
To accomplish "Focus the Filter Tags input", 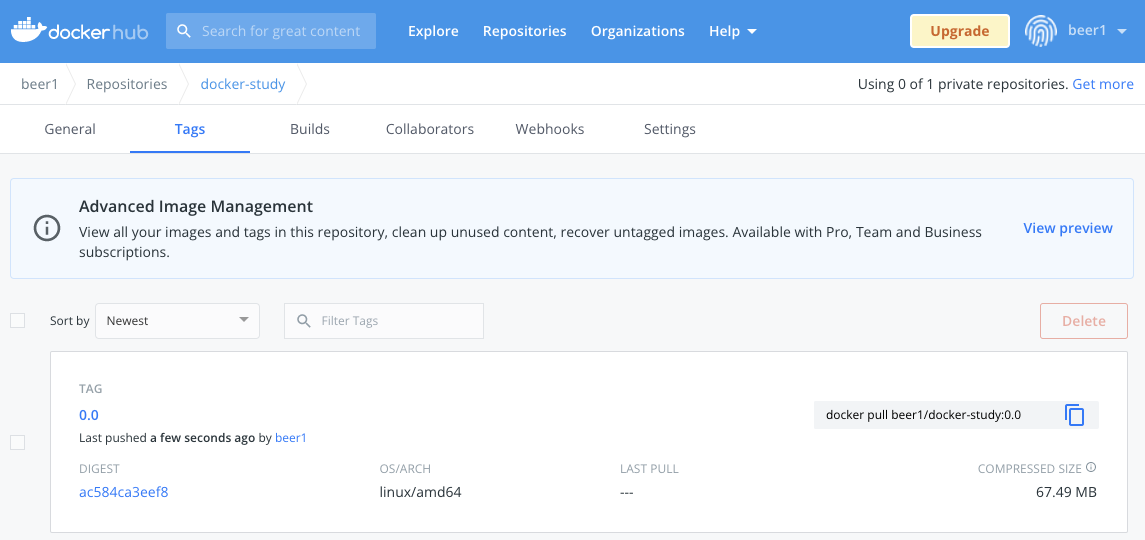I will tap(384, 321).
